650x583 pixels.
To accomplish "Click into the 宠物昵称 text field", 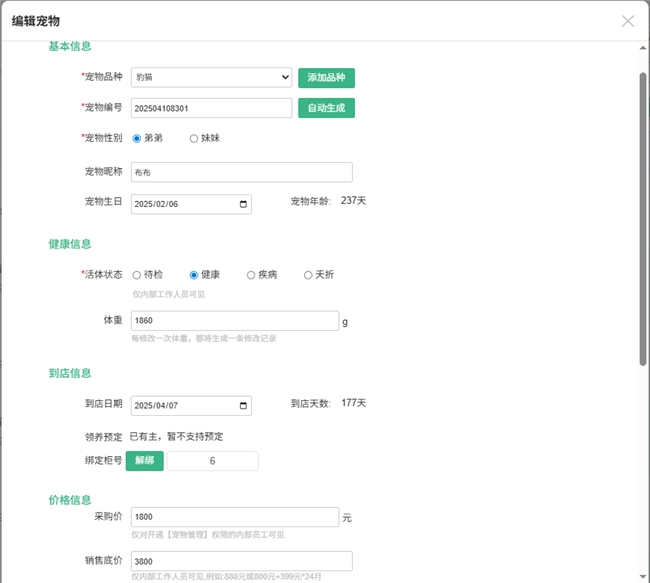I will [241, 172].
